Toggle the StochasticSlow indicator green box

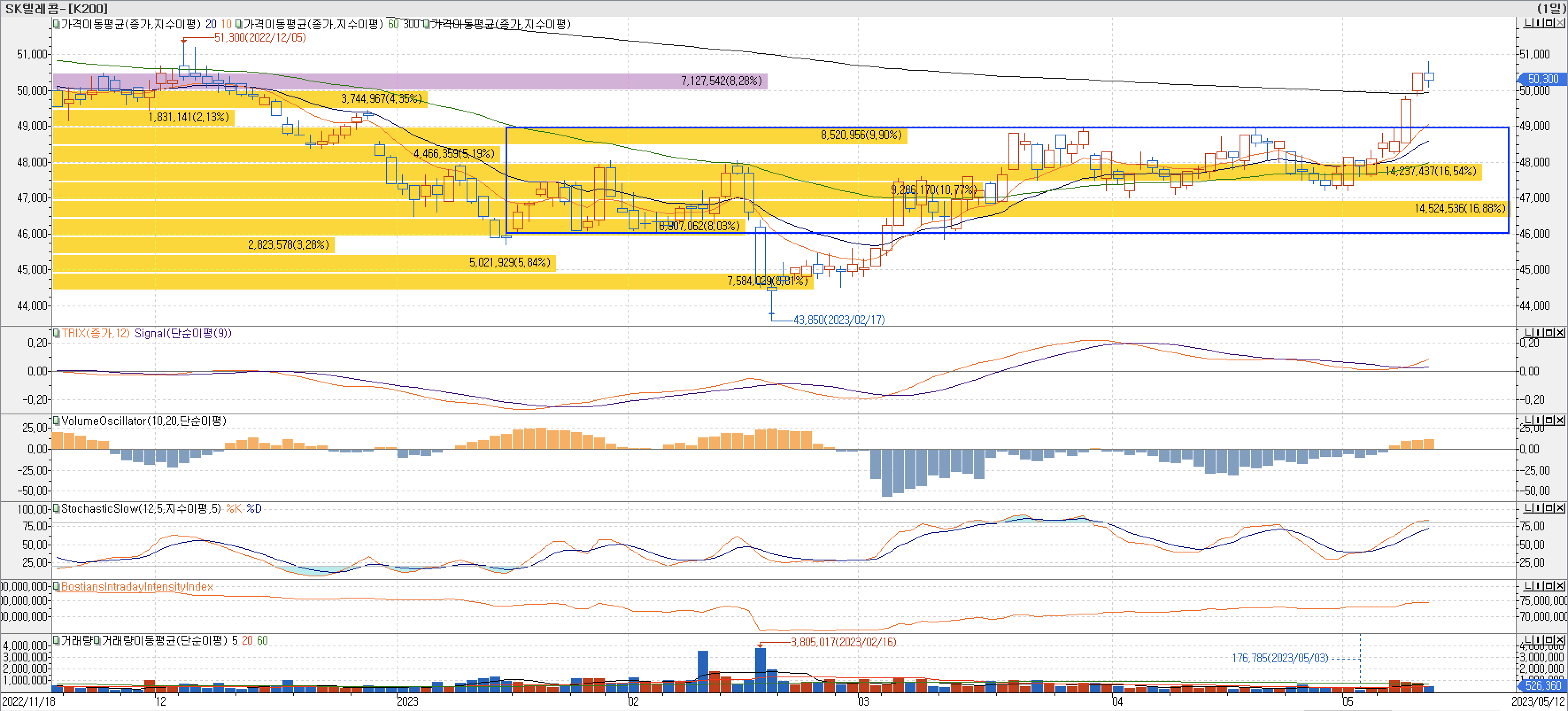tap(56, 508)
